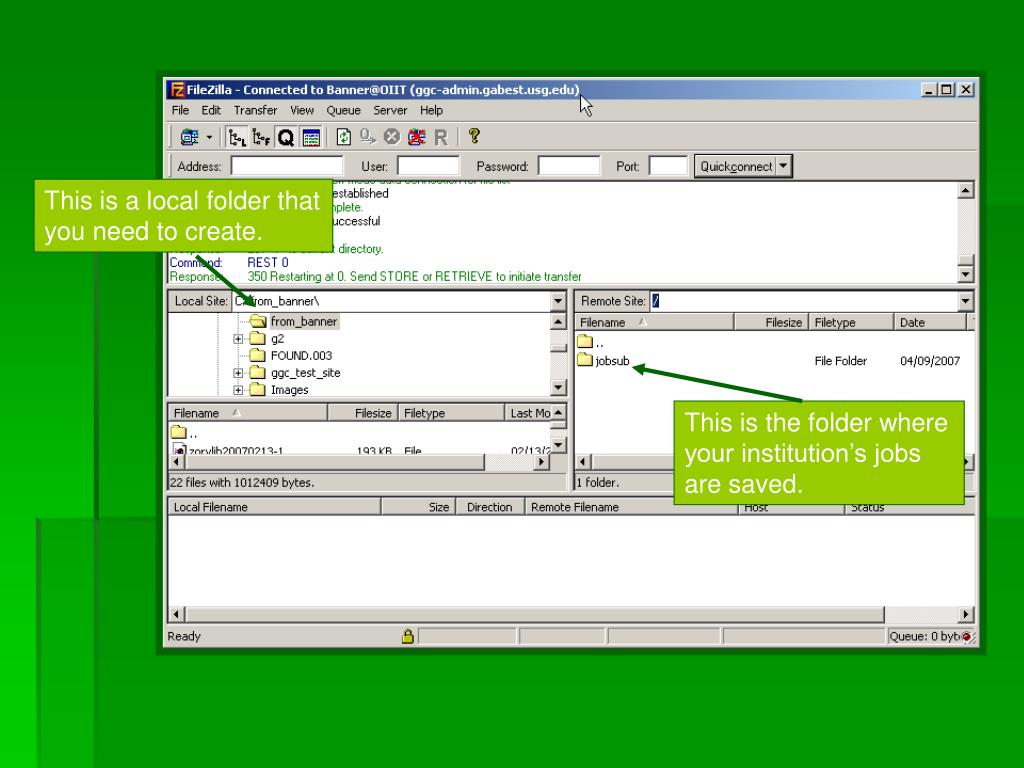
Task: Sort local files by Filetype column
Action: tap(451, 413)
